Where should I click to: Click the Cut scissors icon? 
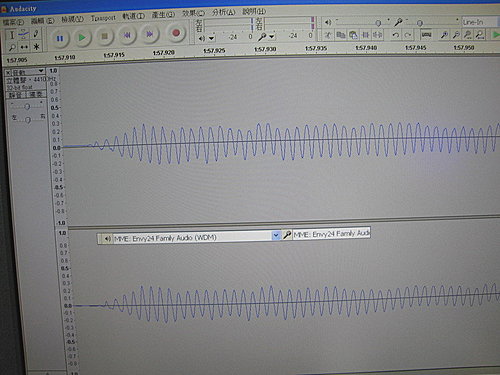click(x=328, y=35)
